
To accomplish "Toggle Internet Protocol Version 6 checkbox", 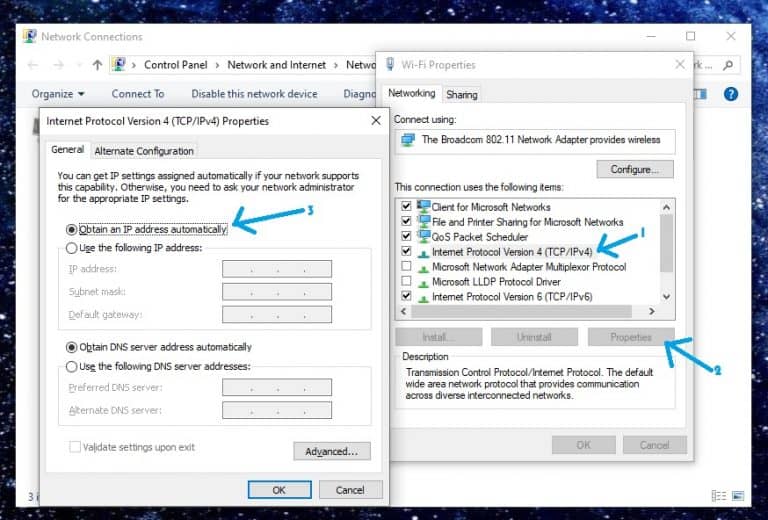I will click(406, 296).
